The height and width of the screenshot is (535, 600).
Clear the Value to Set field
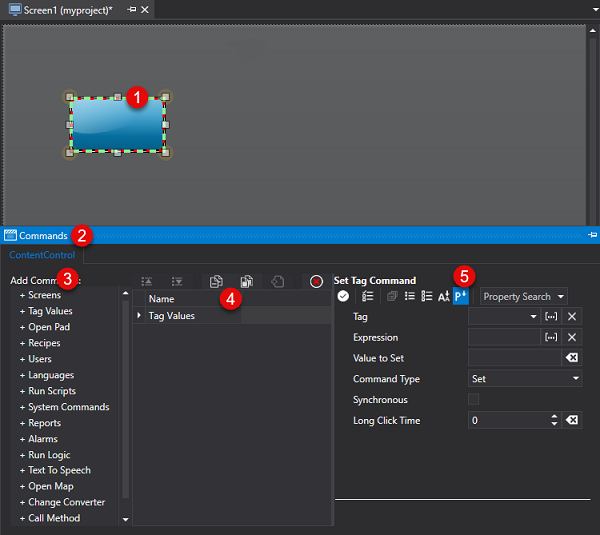tap(571, 358)
